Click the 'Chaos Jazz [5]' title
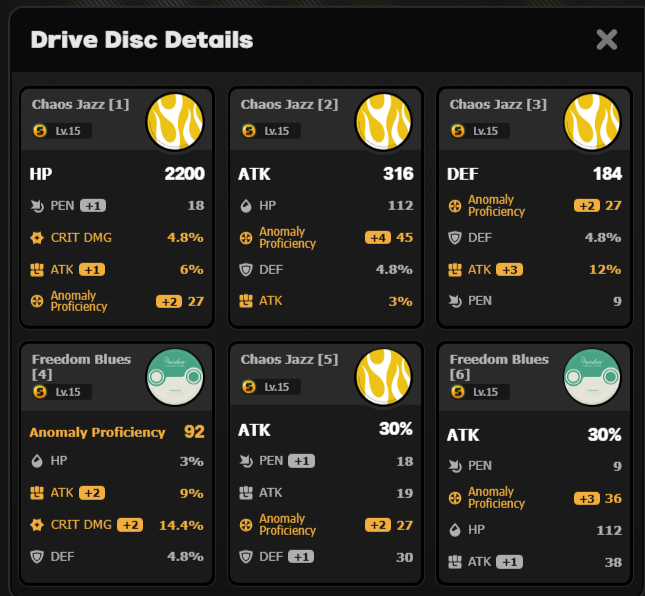 [x=290, y=359]
